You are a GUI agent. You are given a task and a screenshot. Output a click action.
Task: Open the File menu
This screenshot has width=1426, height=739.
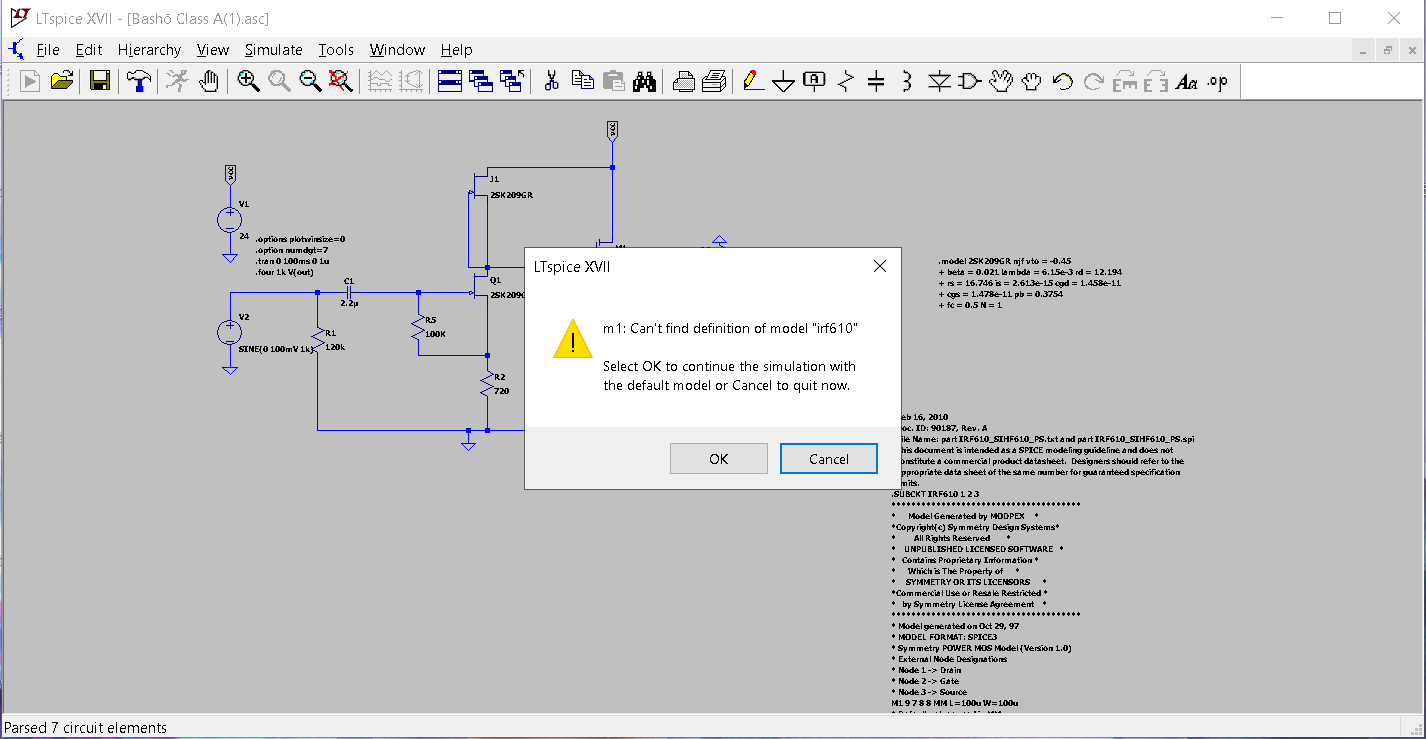[48, 50]
